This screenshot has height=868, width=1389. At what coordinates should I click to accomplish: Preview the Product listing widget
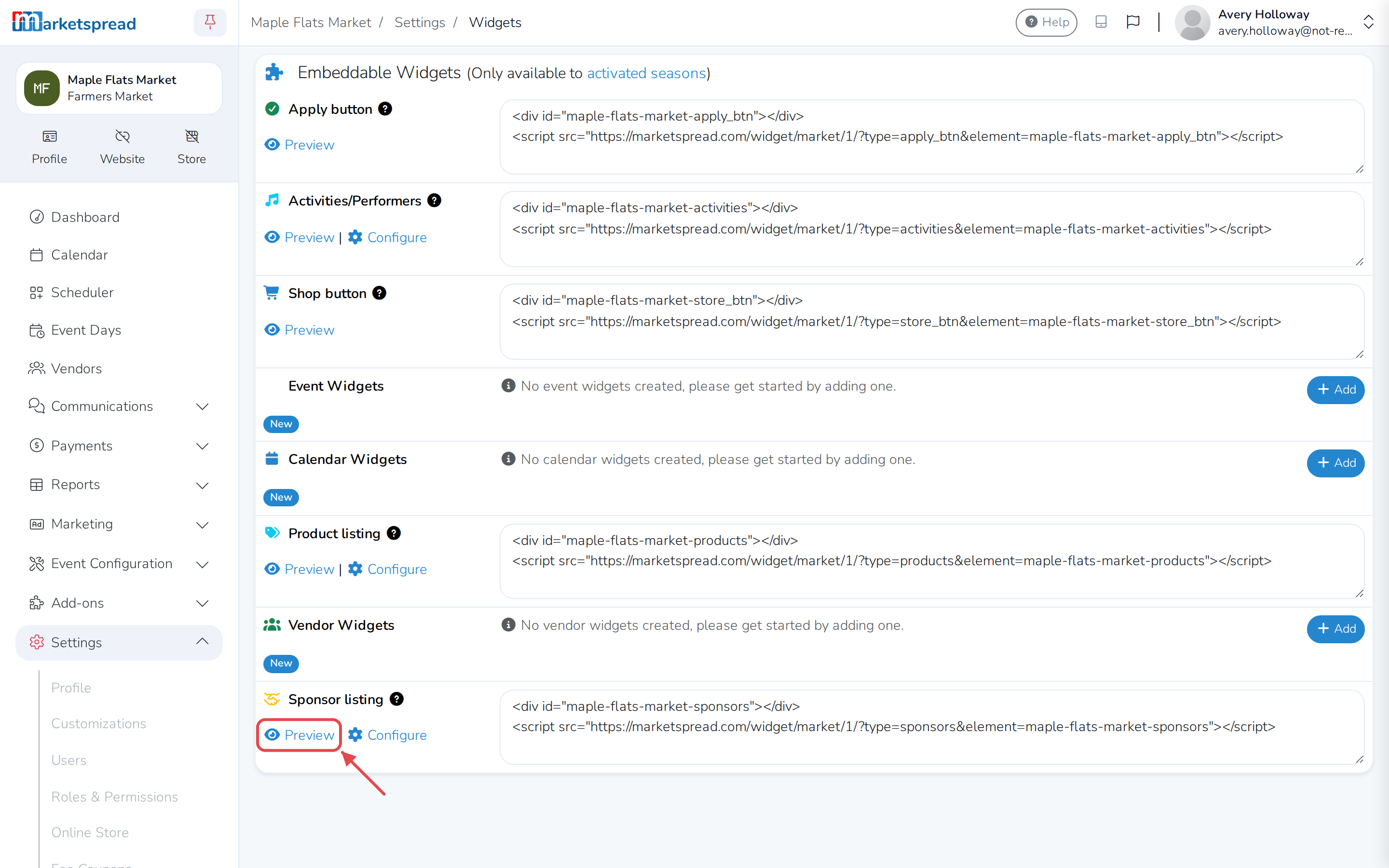click(x=300, y=569)
